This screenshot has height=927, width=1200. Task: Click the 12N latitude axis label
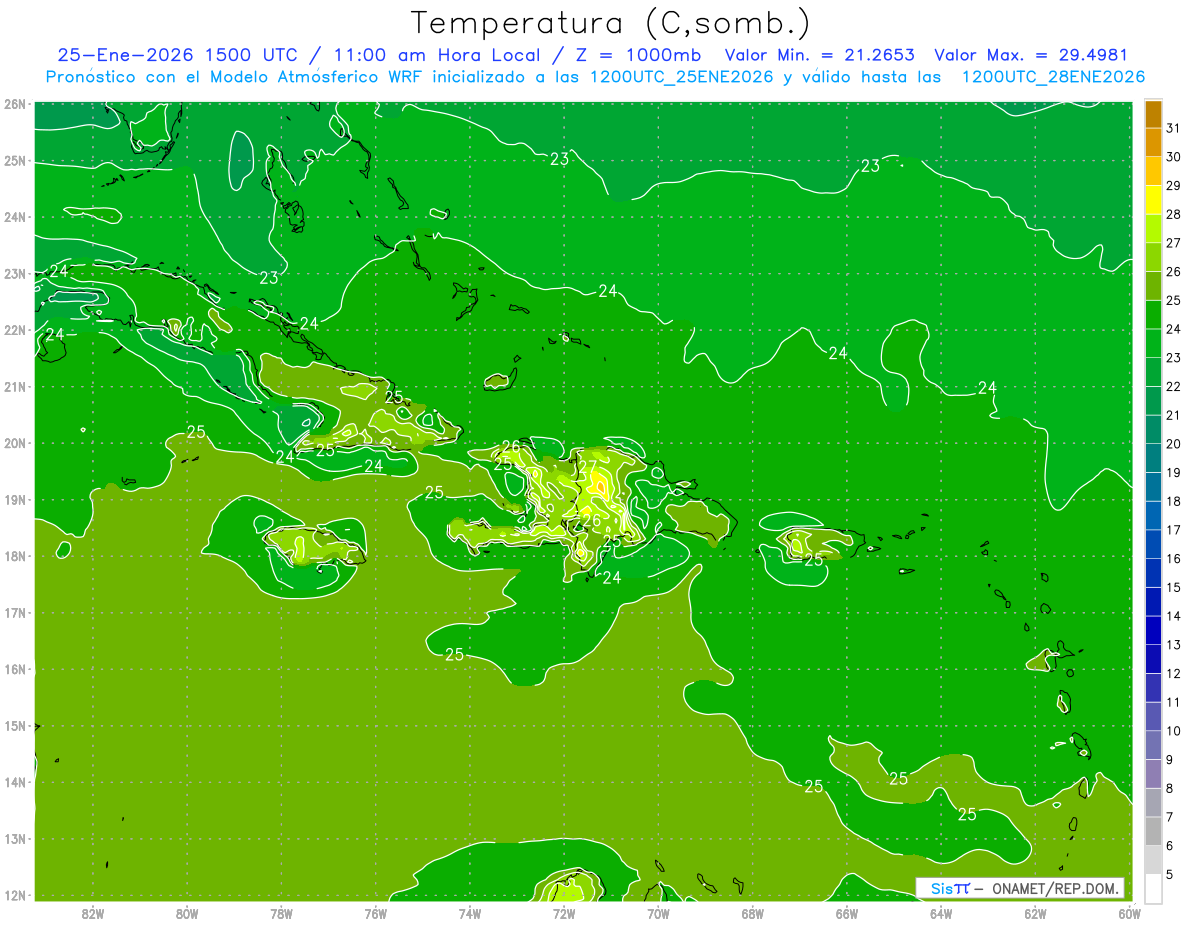tap(14, 895)
